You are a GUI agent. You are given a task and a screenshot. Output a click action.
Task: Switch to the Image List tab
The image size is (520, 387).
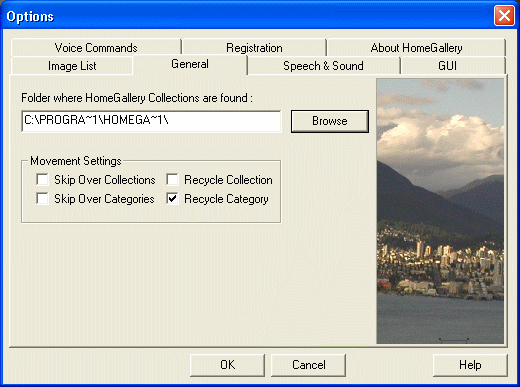click(72, 66)
